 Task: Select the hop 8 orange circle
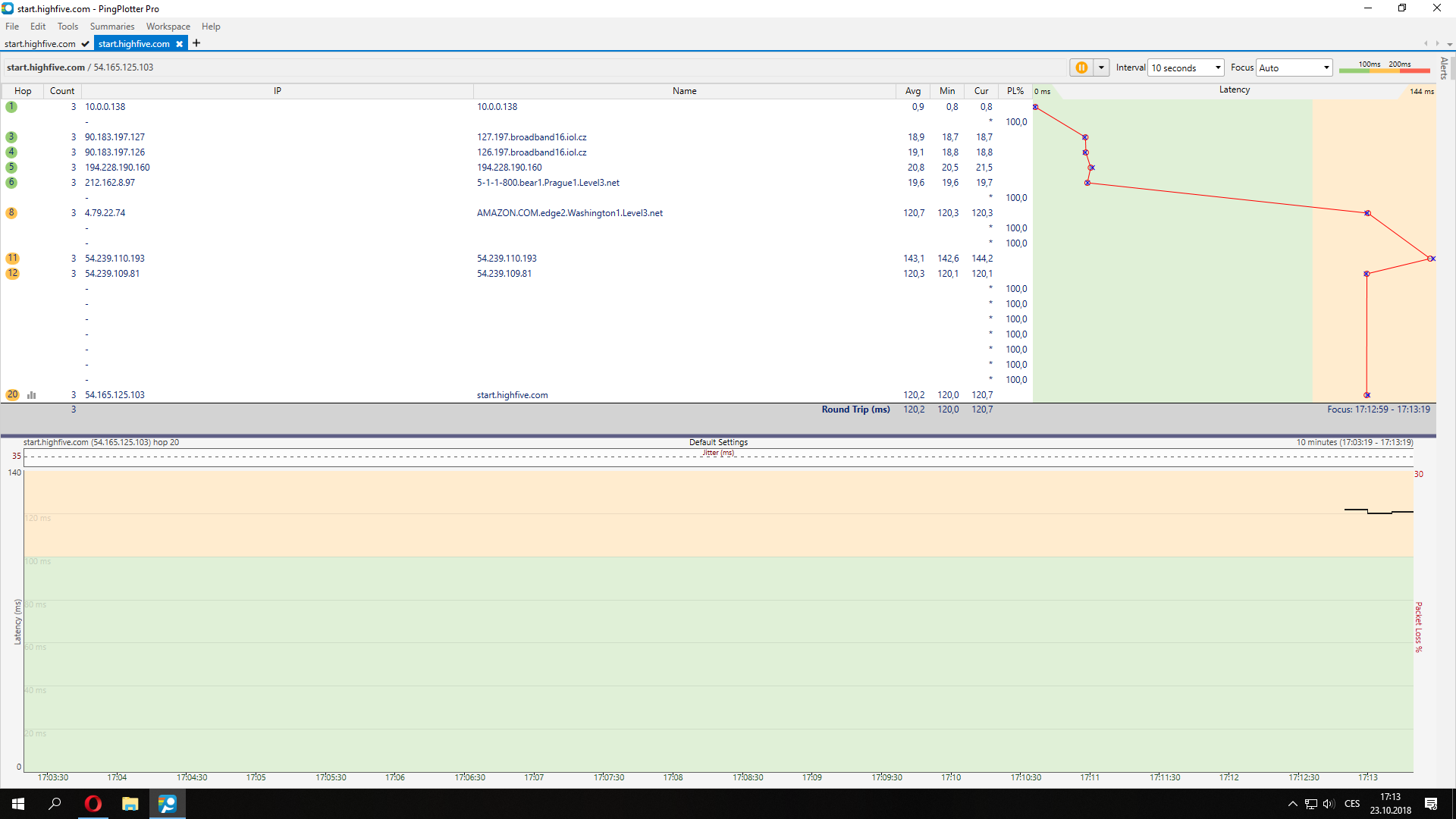(11, 213)
